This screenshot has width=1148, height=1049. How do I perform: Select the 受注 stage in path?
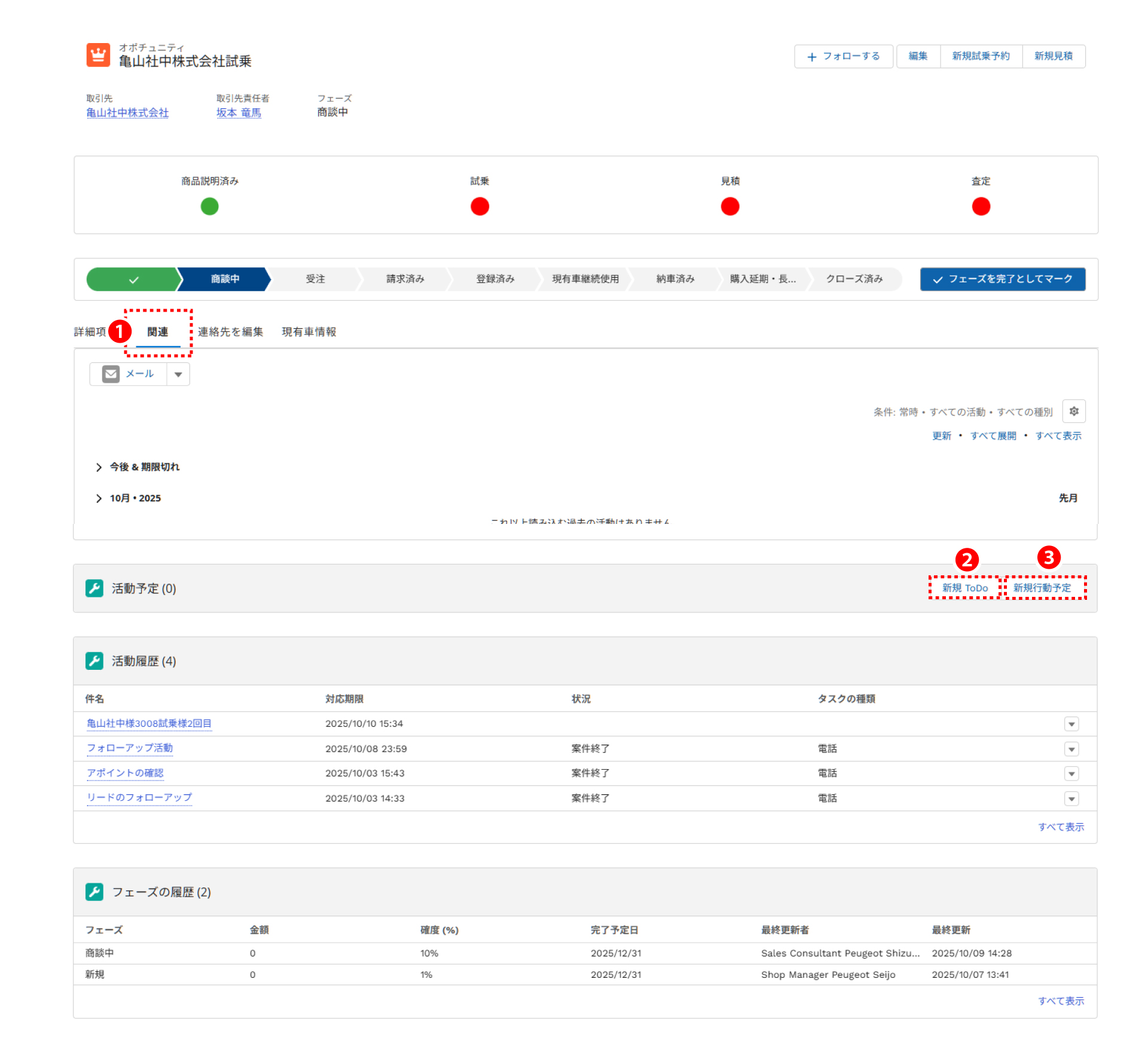pyautogui.click(x=315, y=279)
